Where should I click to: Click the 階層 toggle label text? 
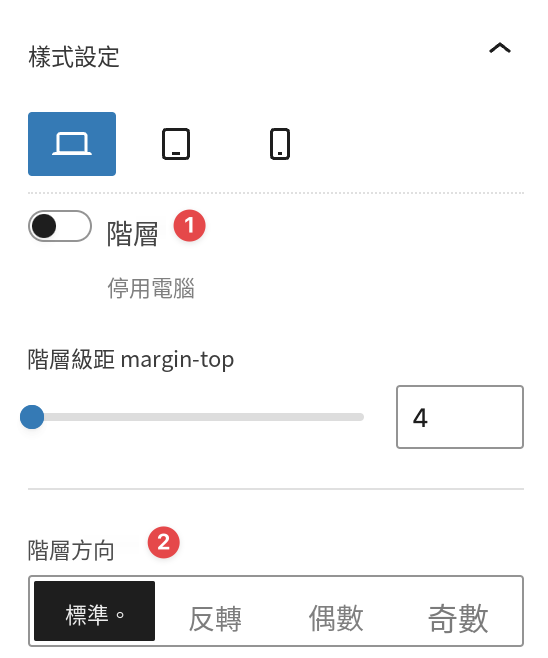(133, 234)
